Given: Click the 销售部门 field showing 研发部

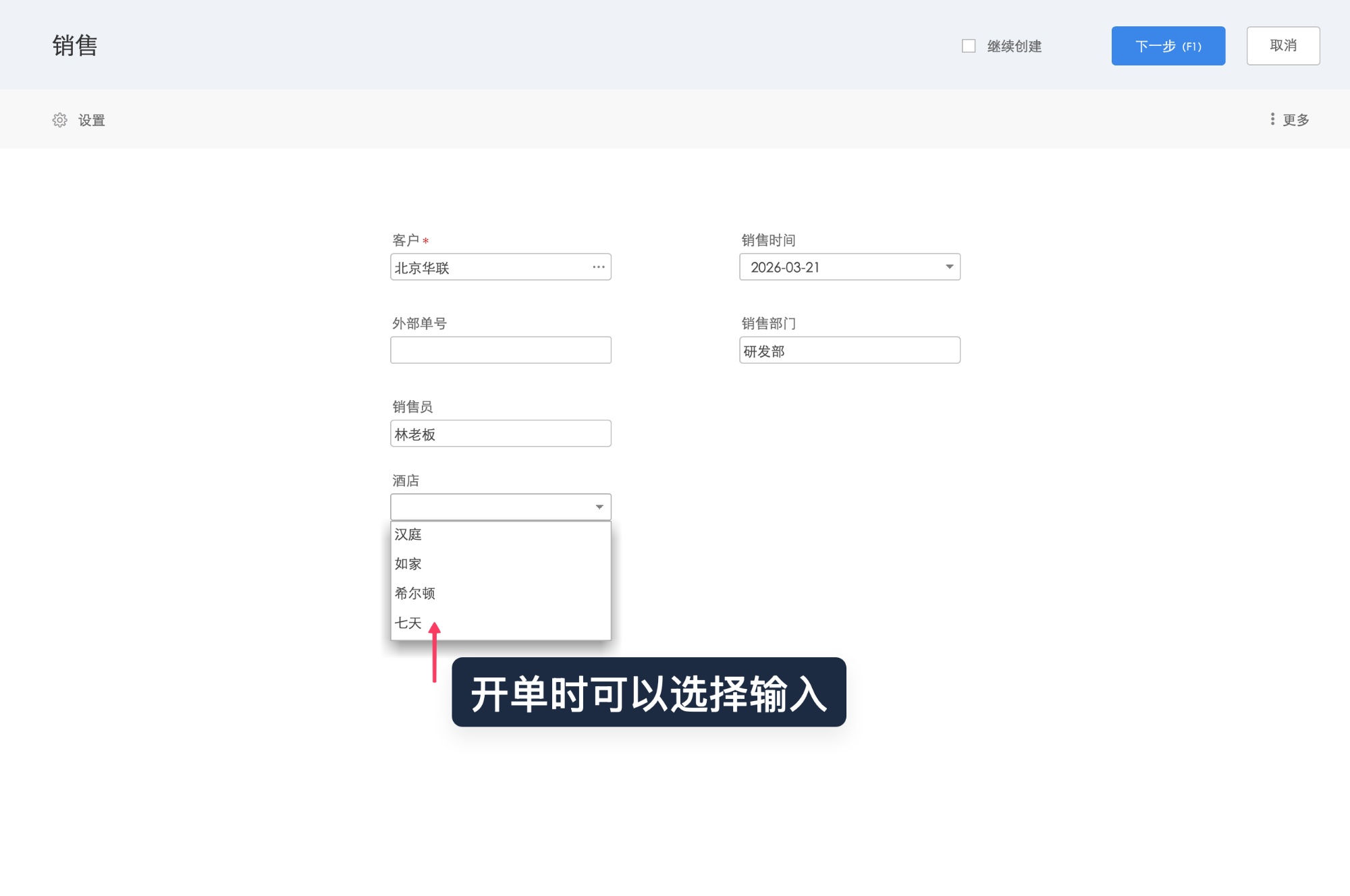Looking at the screenshot, I should tap(849, 350).
